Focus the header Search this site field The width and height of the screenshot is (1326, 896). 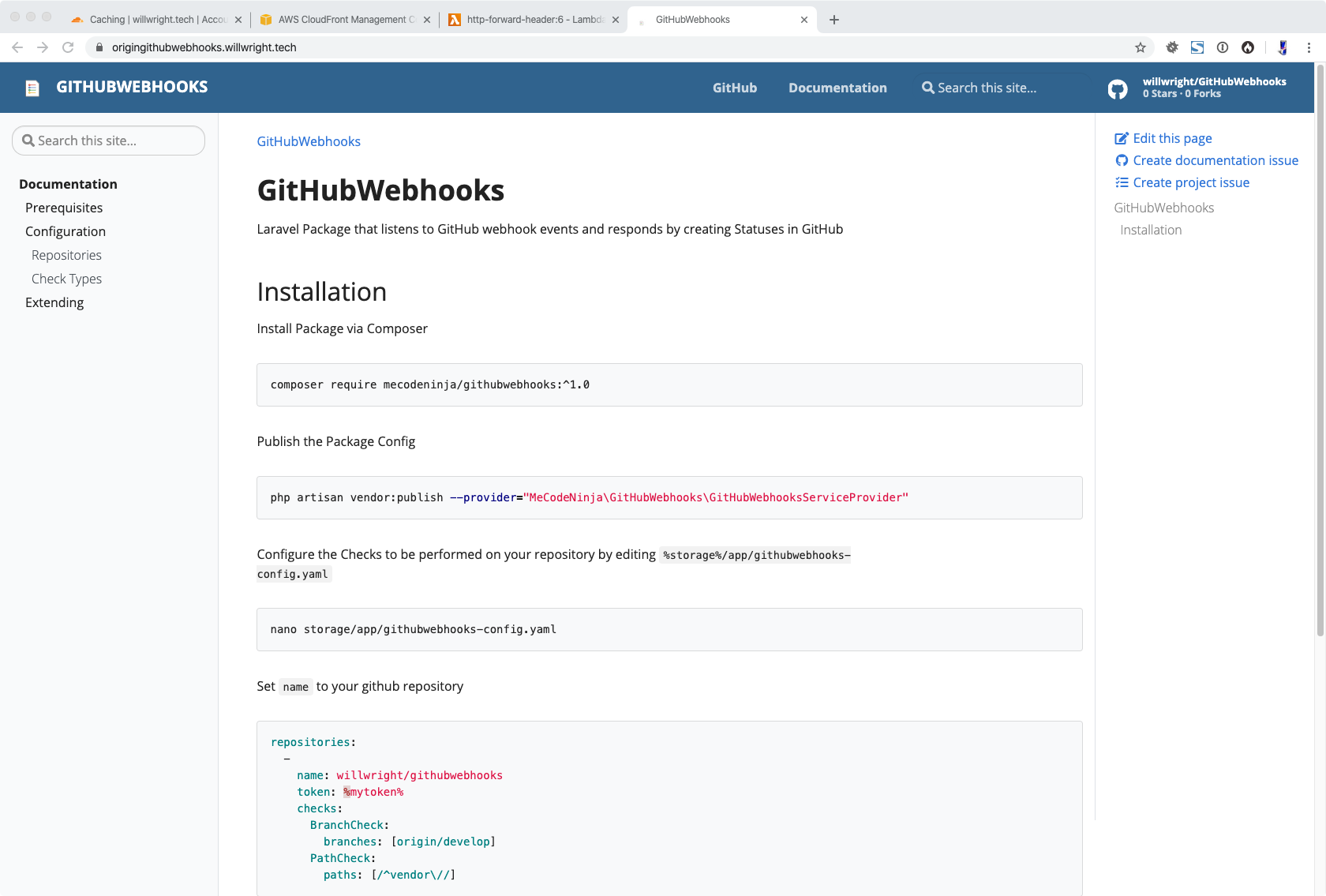1002,88
